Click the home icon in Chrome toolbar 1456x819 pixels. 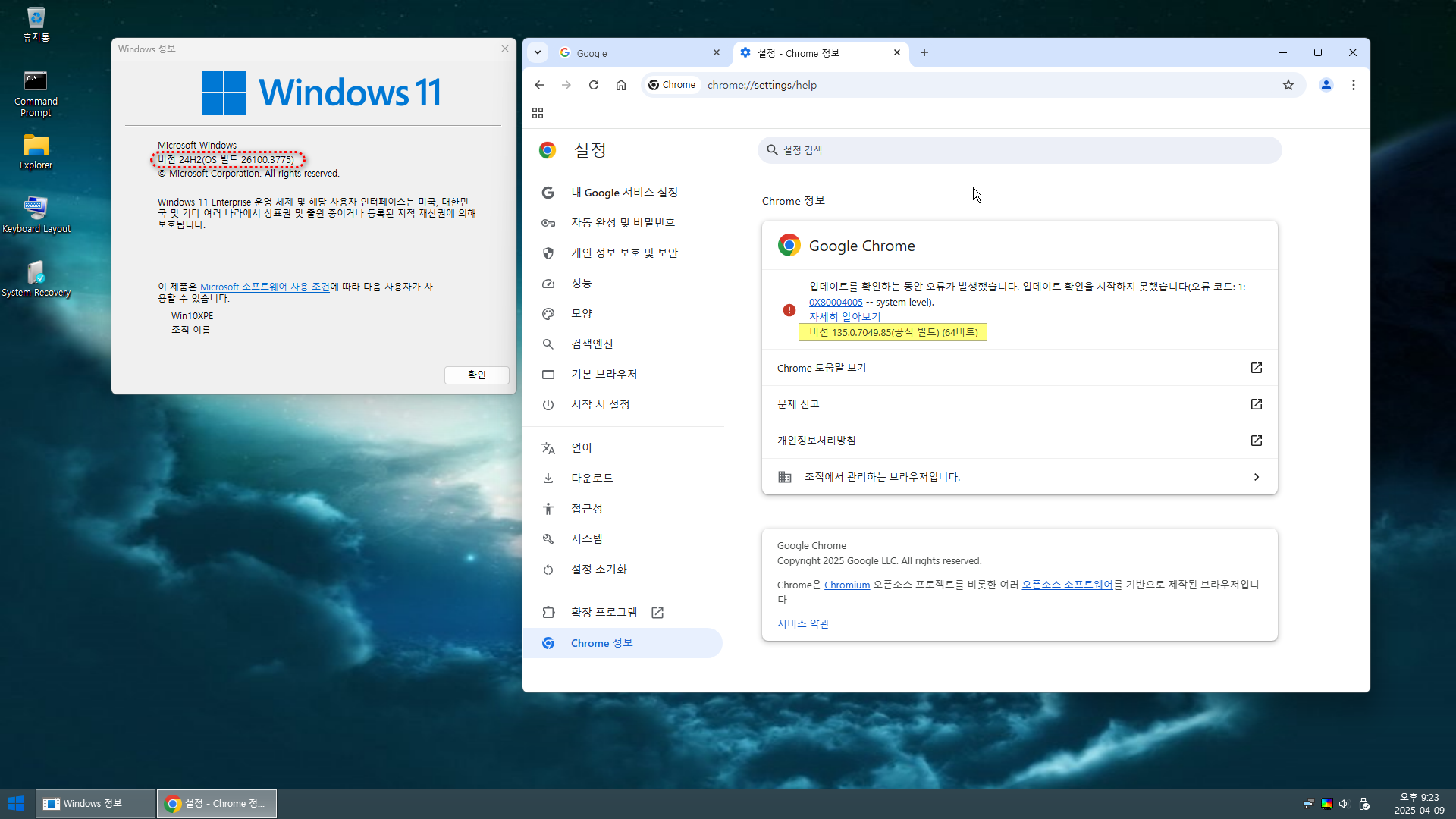click(621, 85)
